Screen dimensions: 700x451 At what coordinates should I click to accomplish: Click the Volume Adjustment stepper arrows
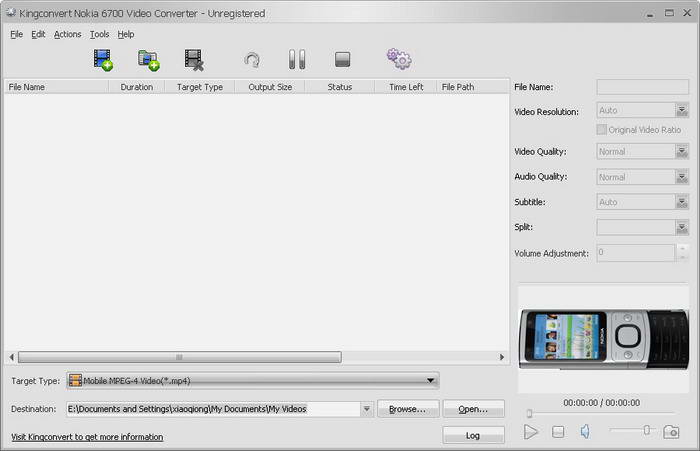(x=682, y=253)
